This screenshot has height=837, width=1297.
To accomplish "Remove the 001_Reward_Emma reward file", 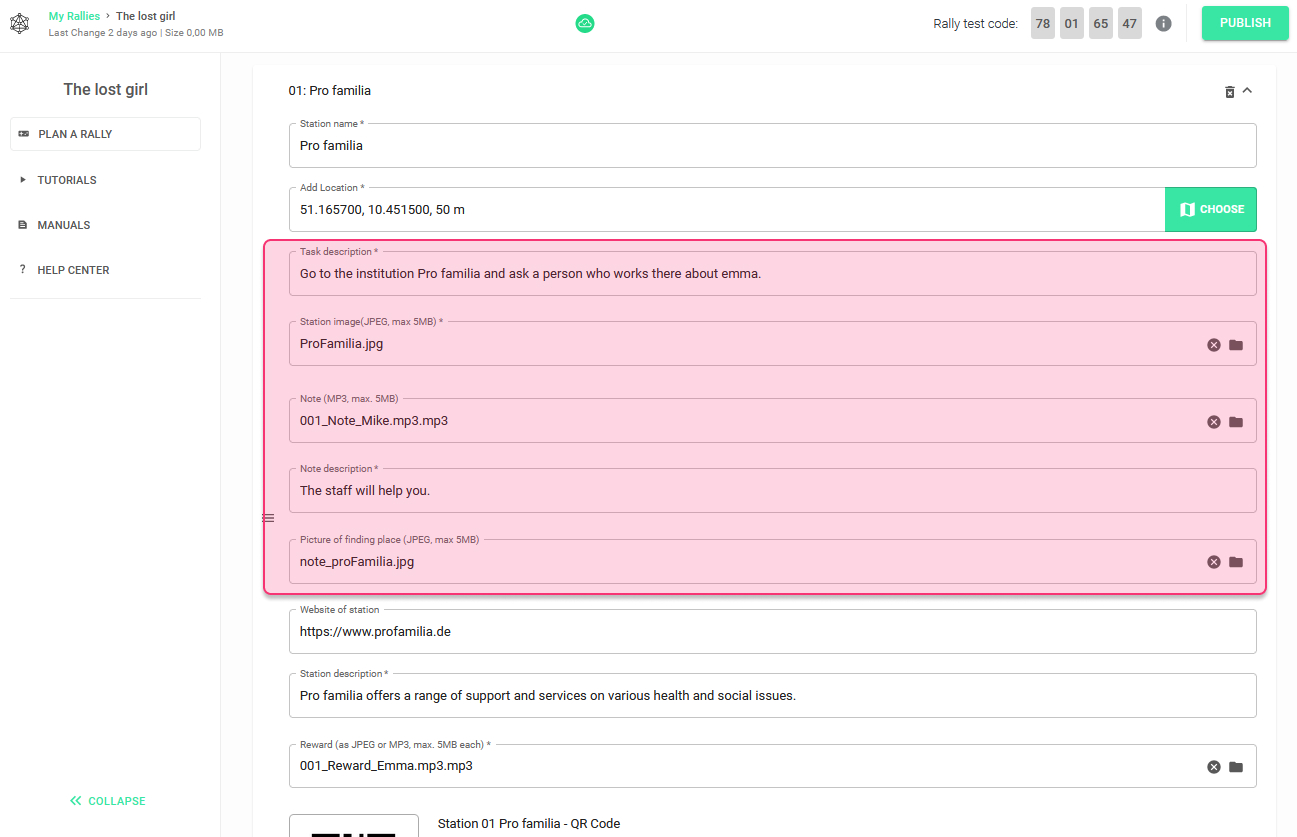I will tap(1214, 767).
